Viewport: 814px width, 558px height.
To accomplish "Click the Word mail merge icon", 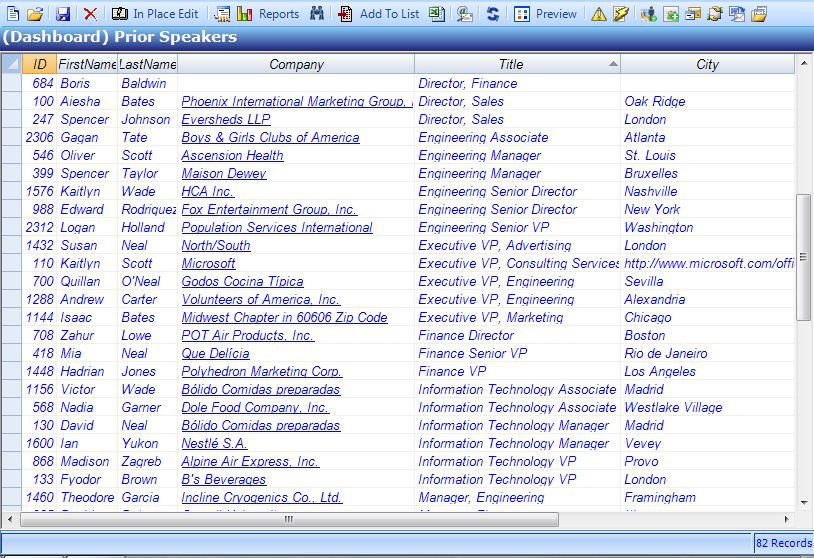I will (x=737, y=13).
